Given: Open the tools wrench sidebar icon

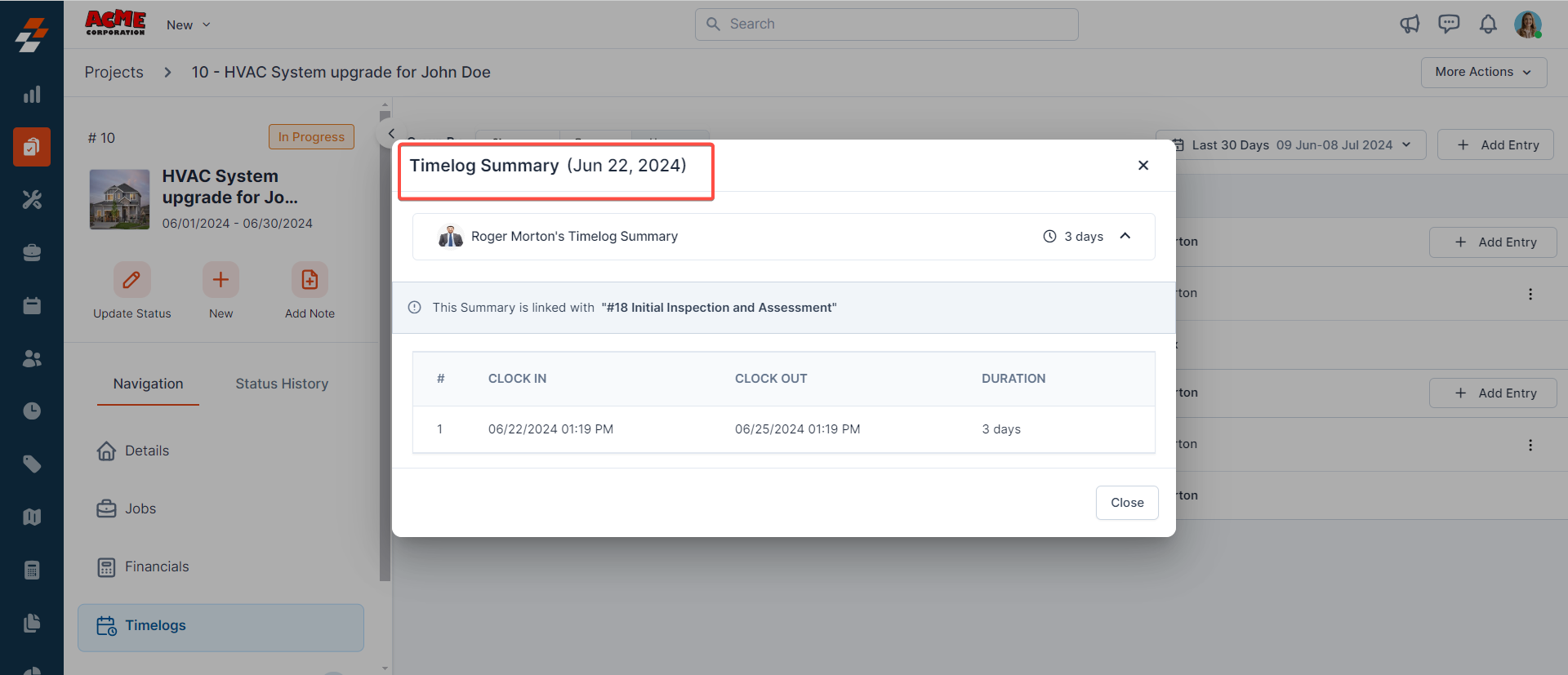Looking at the screenshot, I should (x=32, y=200).
